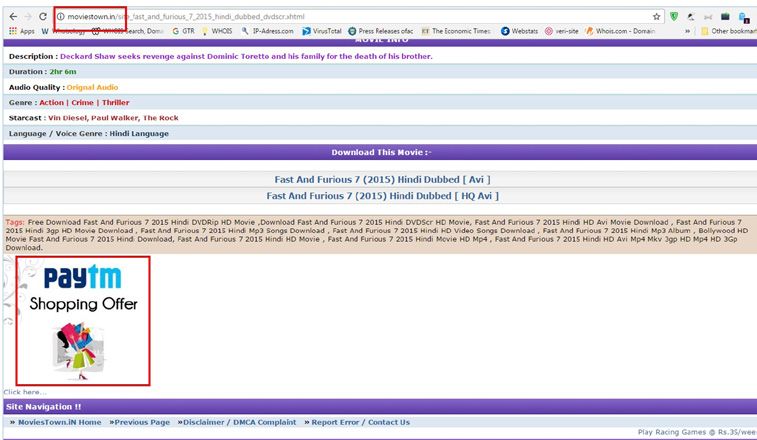Click the Deckard Shaw description text
The image size is (757, 440).
[246, 56]
